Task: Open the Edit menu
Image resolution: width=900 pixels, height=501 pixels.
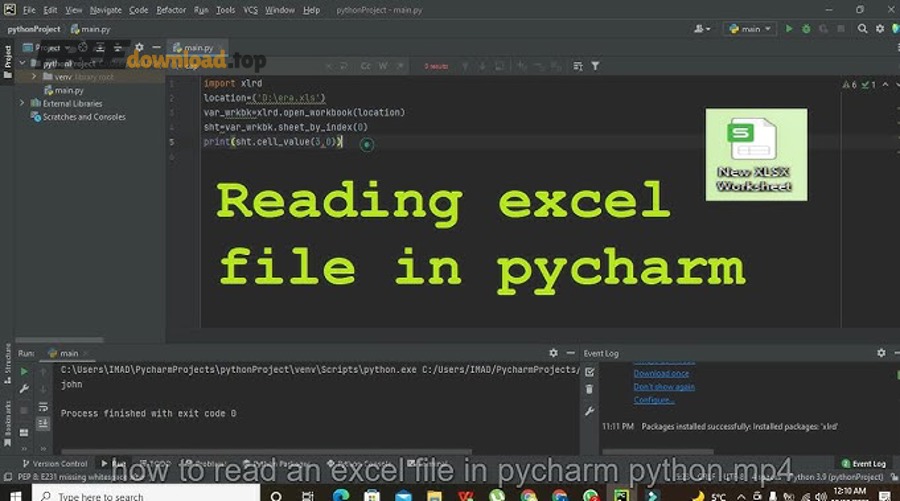Action: click(50, 10)
